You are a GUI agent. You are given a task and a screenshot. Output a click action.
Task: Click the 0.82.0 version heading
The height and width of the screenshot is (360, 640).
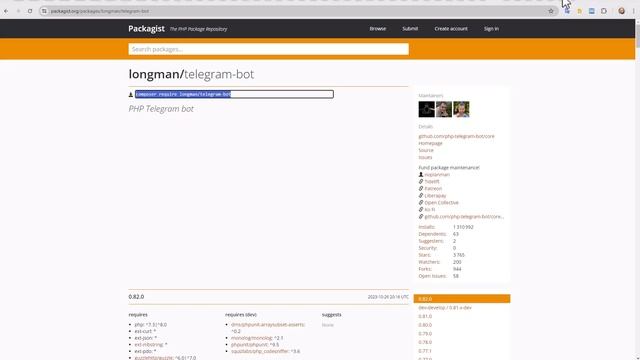pyautogui.click(x=136, y=297)
